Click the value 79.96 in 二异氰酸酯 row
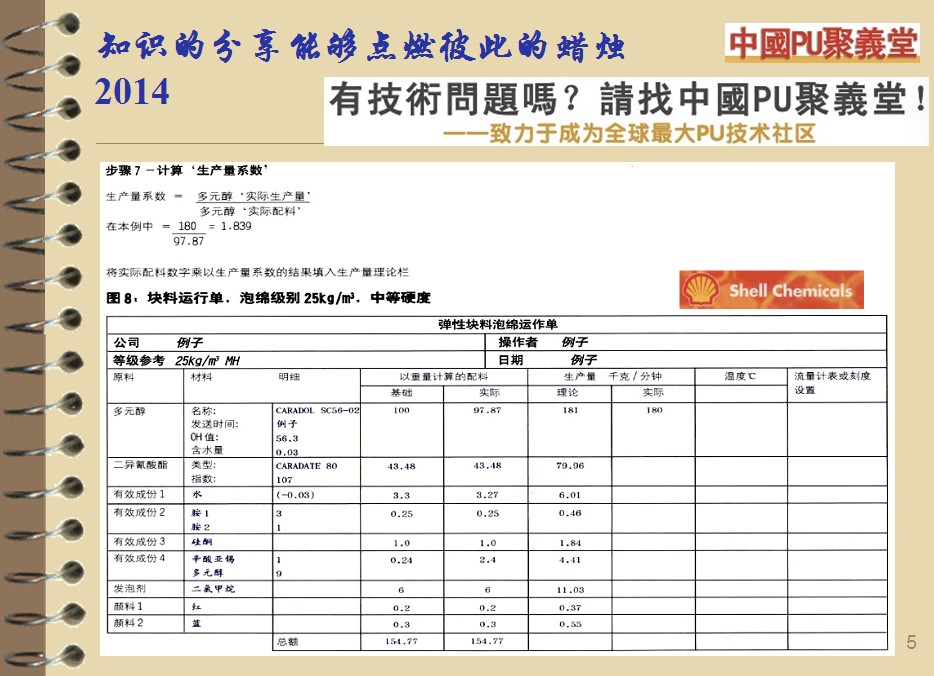The height and width of the screenshot is (676, 934). [570, 466]
